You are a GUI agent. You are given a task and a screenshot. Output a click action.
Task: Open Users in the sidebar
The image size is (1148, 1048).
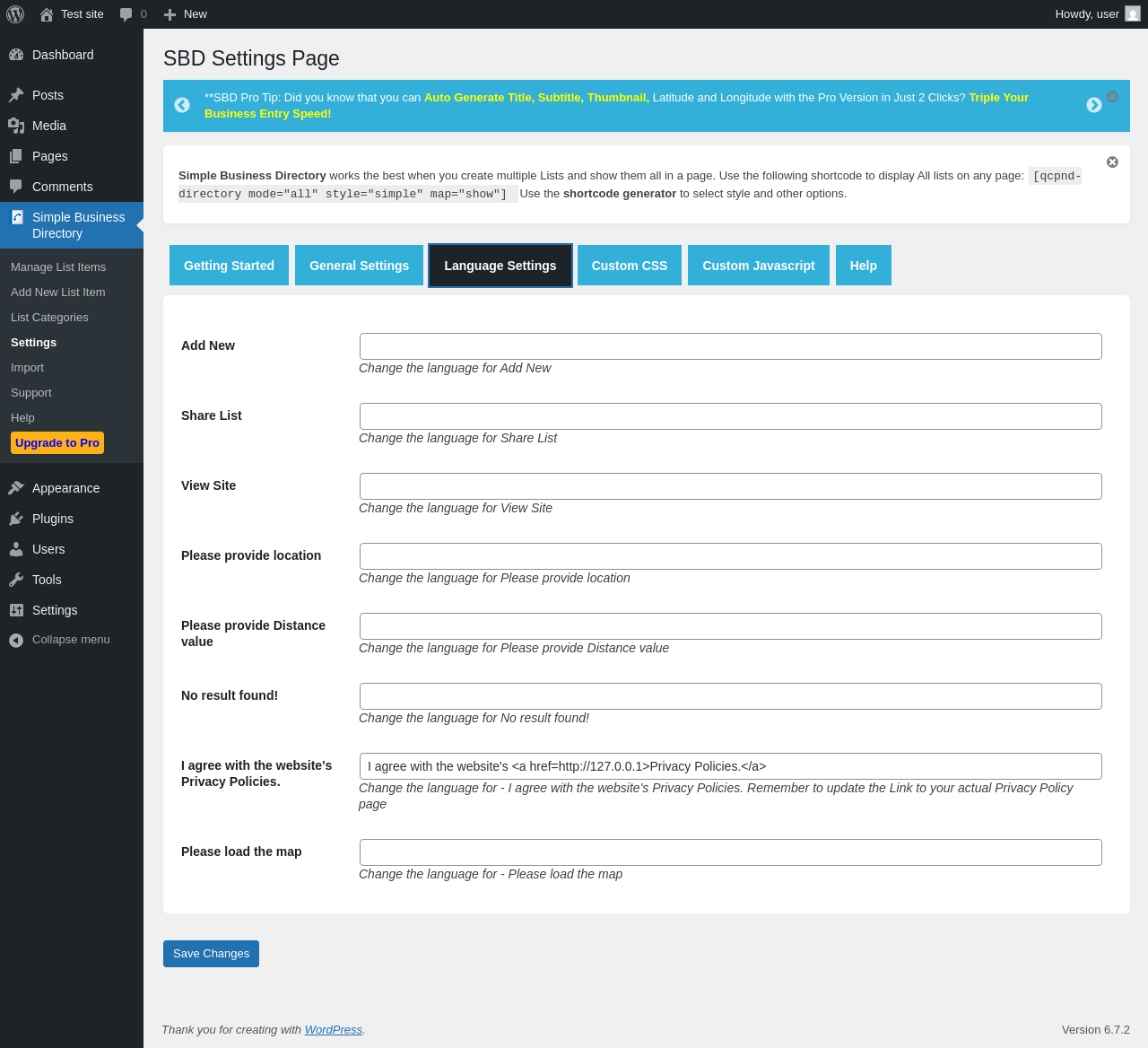pos(48,549)
